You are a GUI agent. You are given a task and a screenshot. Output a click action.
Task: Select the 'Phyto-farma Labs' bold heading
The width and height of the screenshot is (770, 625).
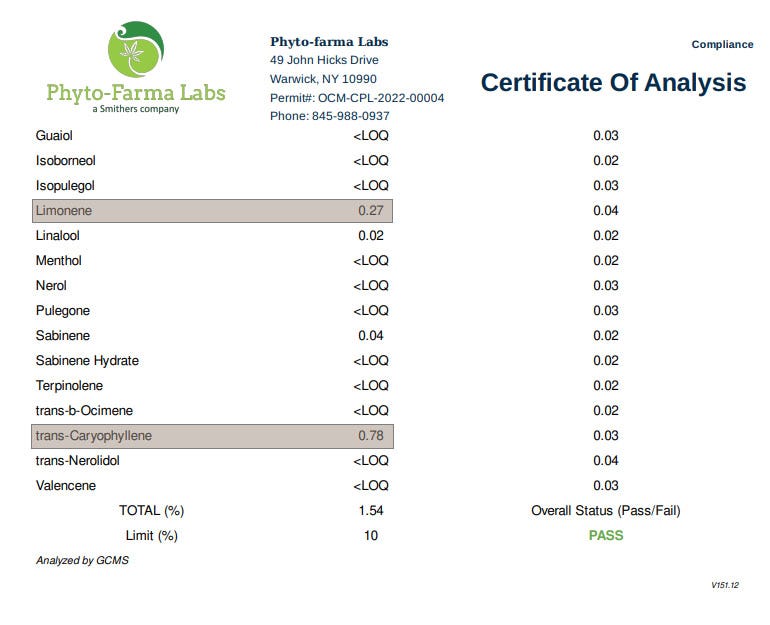329,42
